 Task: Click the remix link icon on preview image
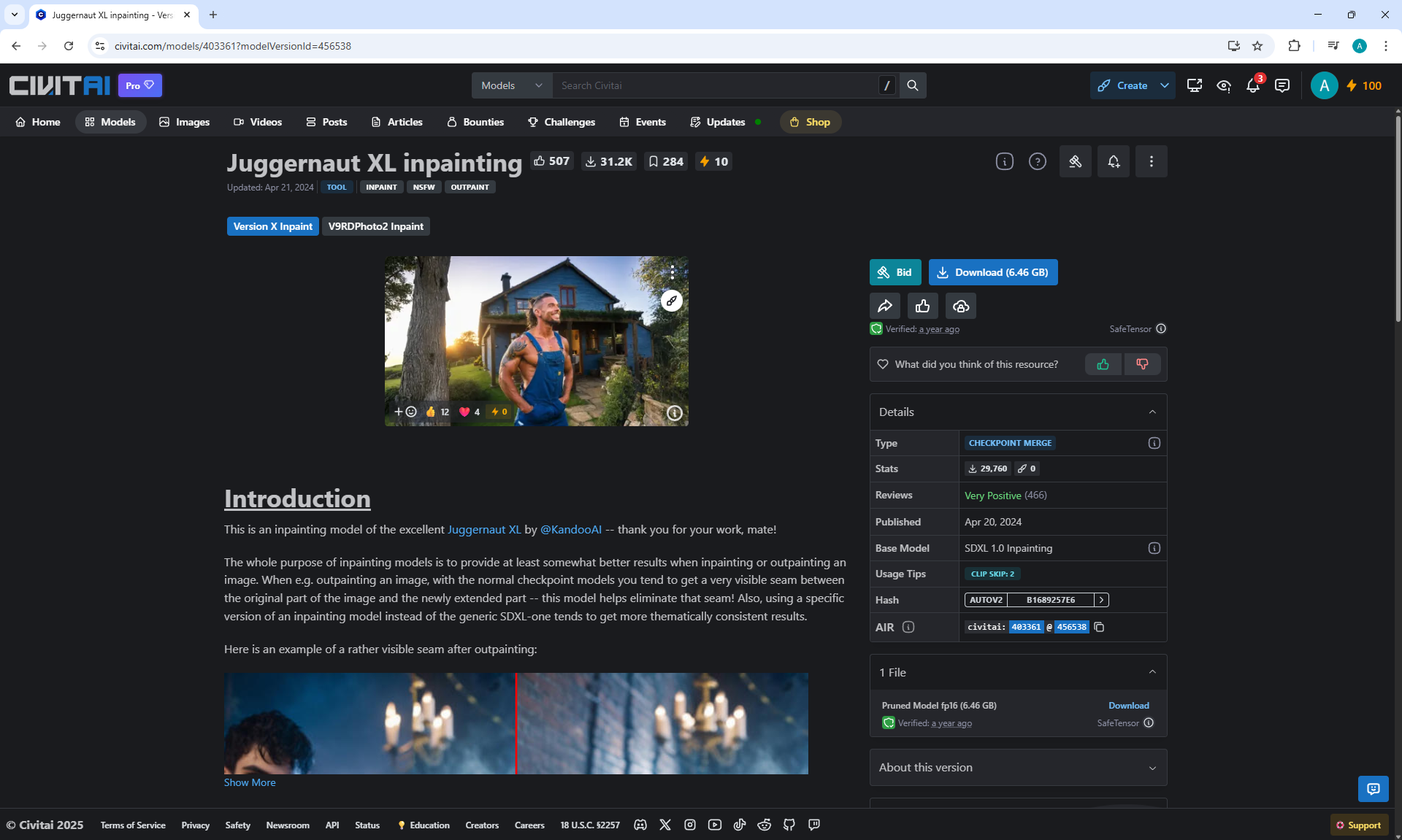[671, 301]
